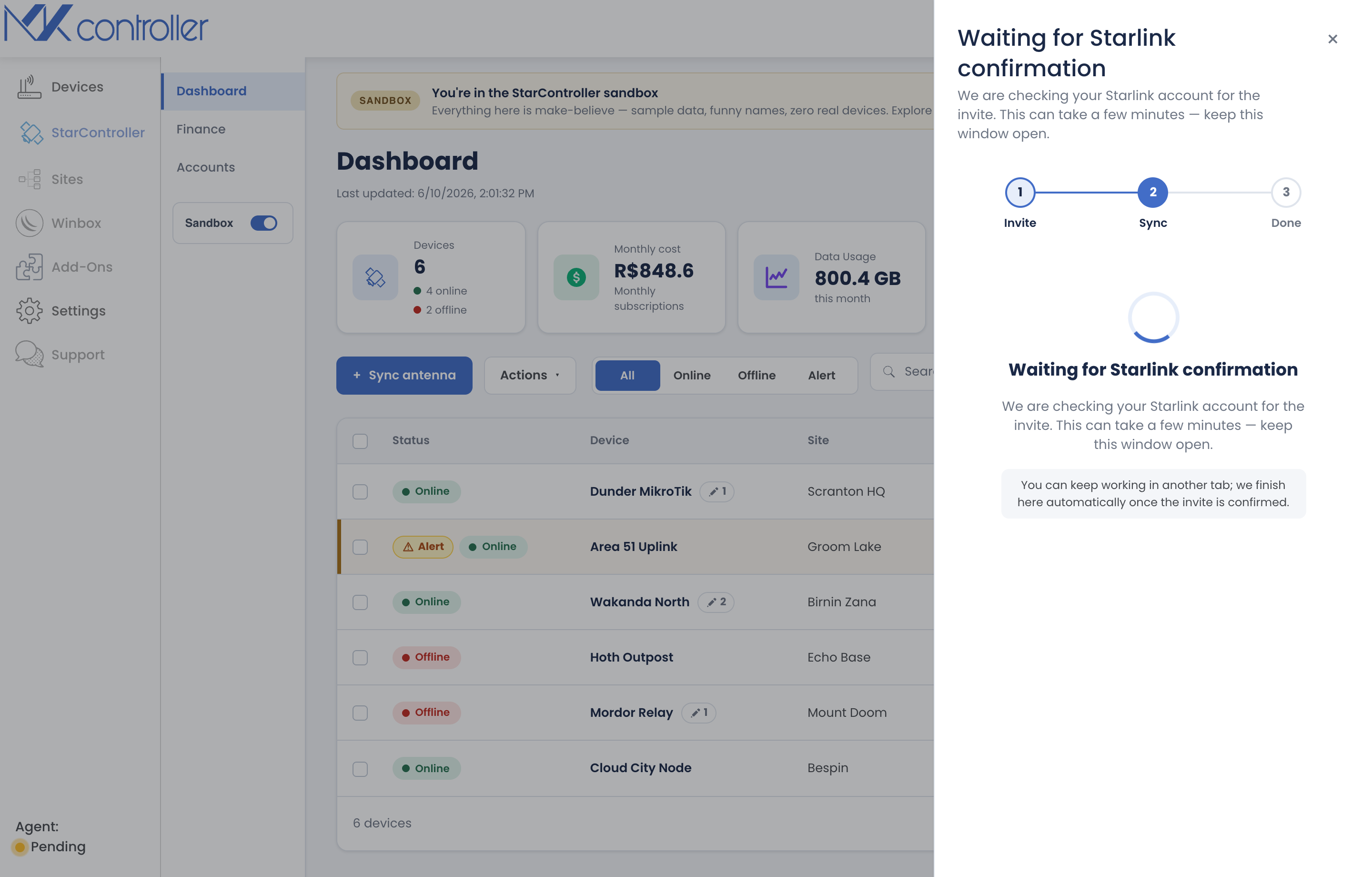The height and width of the screenshot is (877, 1372).
Task: Click the edit badge next to Wakanda North
Action: (716, 602)
